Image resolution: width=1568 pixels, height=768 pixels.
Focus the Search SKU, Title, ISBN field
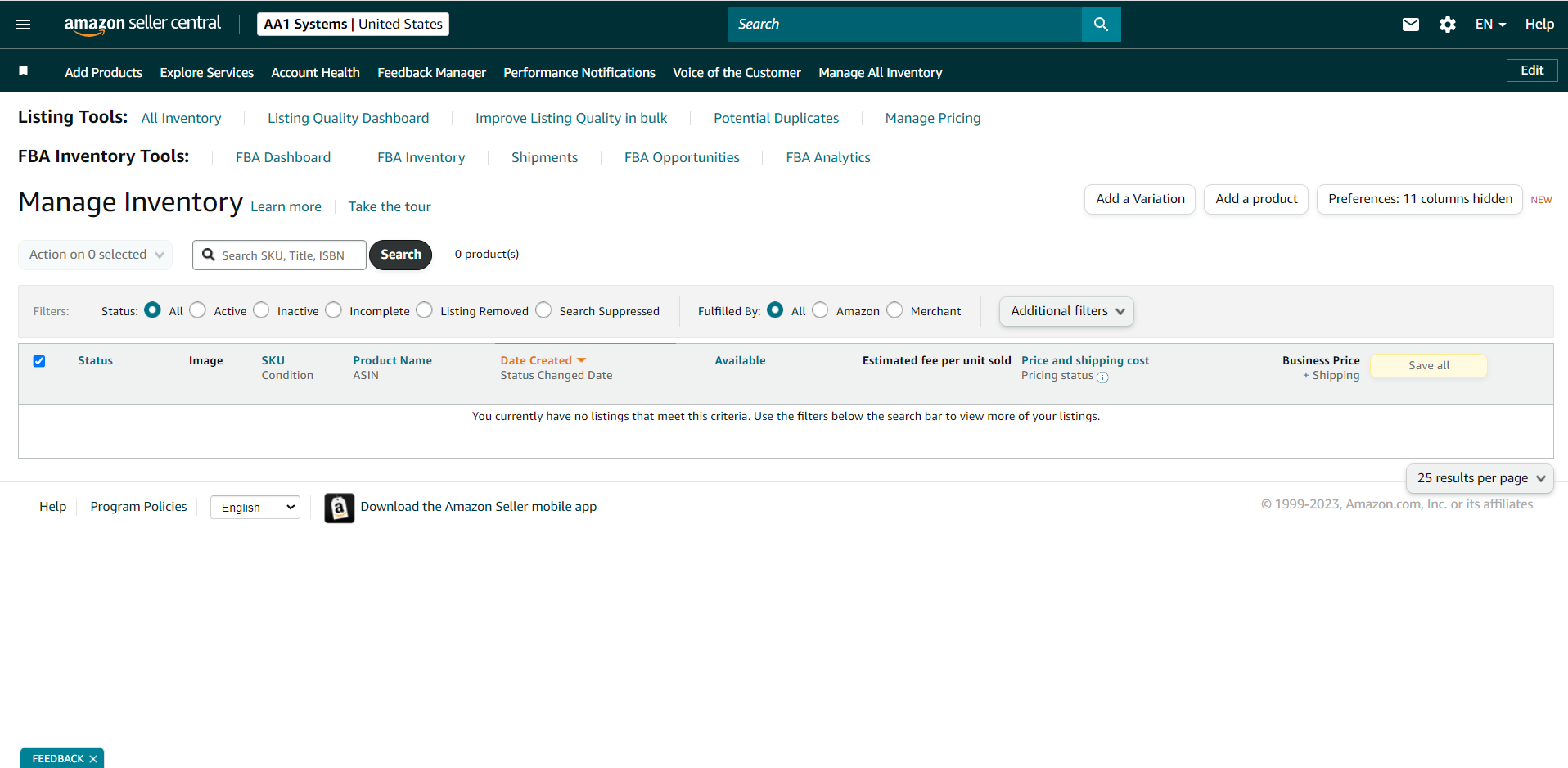(x=280, y=255)
